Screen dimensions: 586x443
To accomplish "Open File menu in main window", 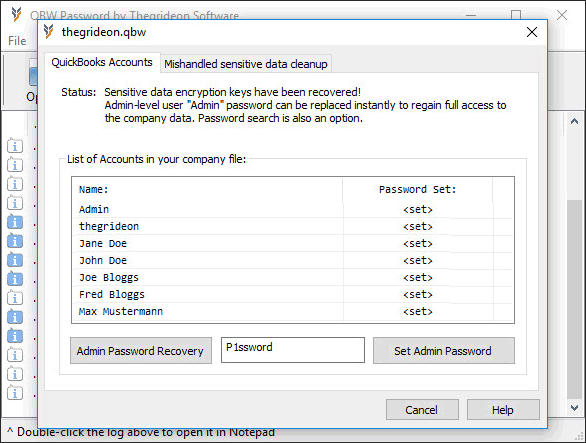I will [17, 41].
